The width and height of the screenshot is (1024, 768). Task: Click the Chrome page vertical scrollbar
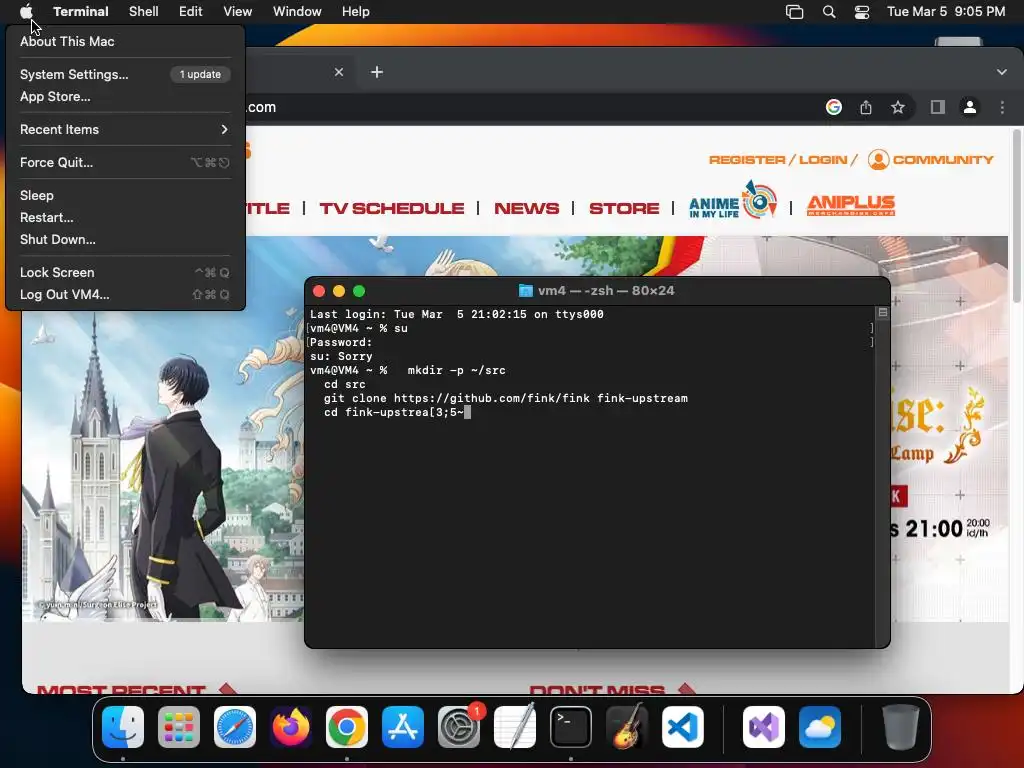pyautogui.click(x=1016, y=216)
